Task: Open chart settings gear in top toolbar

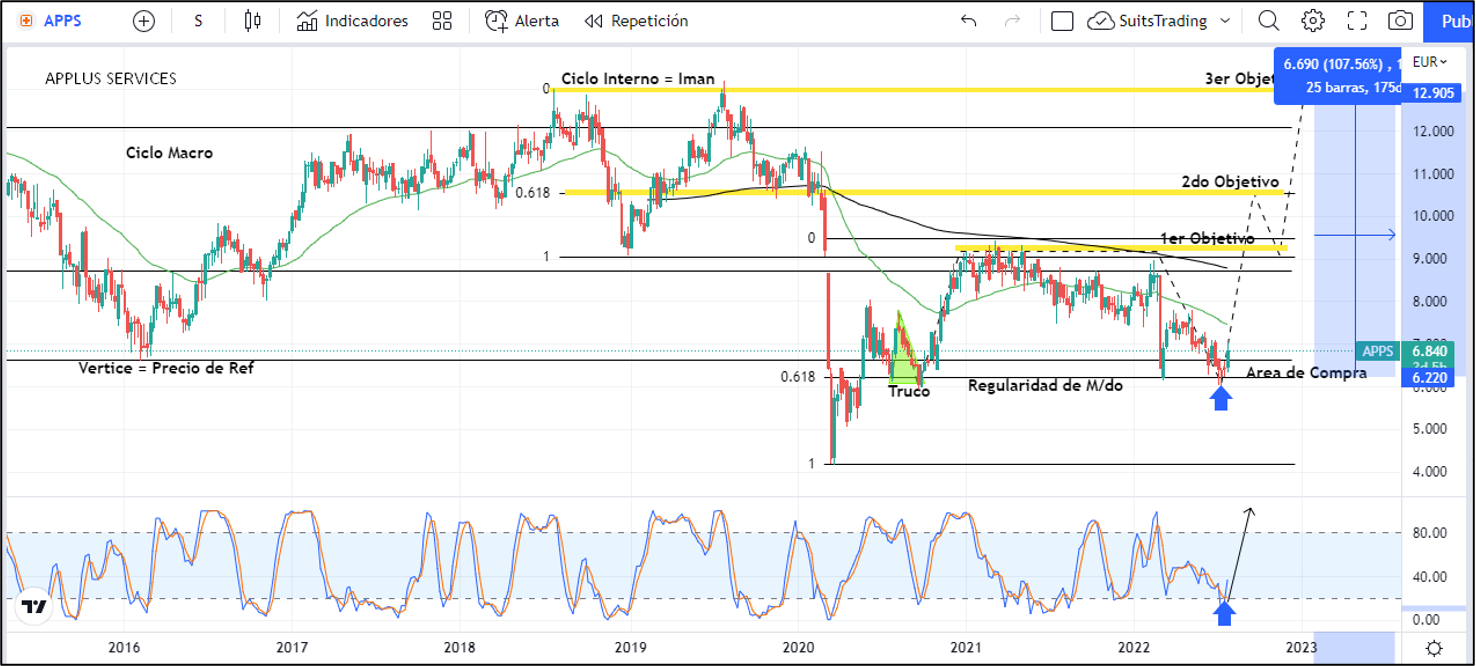Action: [x=1313, y=21]
